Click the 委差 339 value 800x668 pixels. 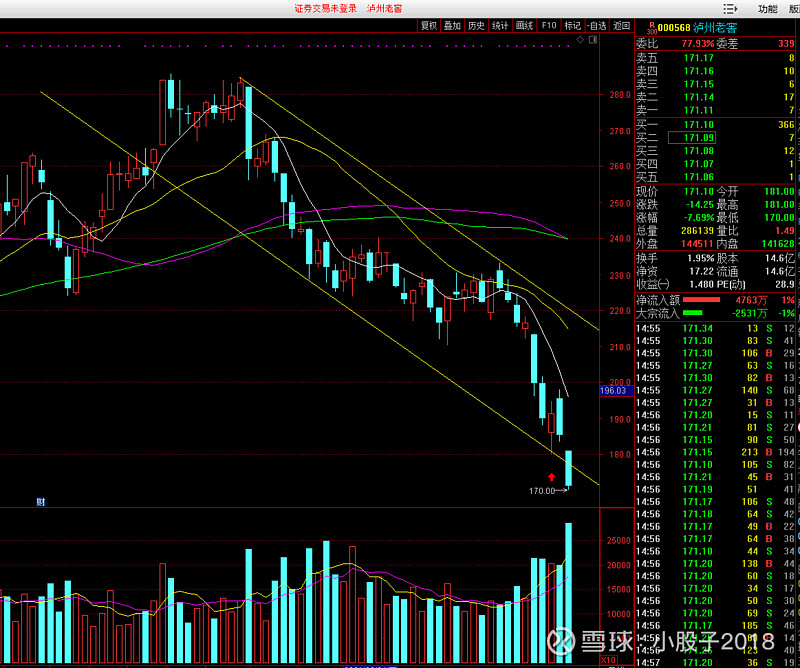point(786,44)
